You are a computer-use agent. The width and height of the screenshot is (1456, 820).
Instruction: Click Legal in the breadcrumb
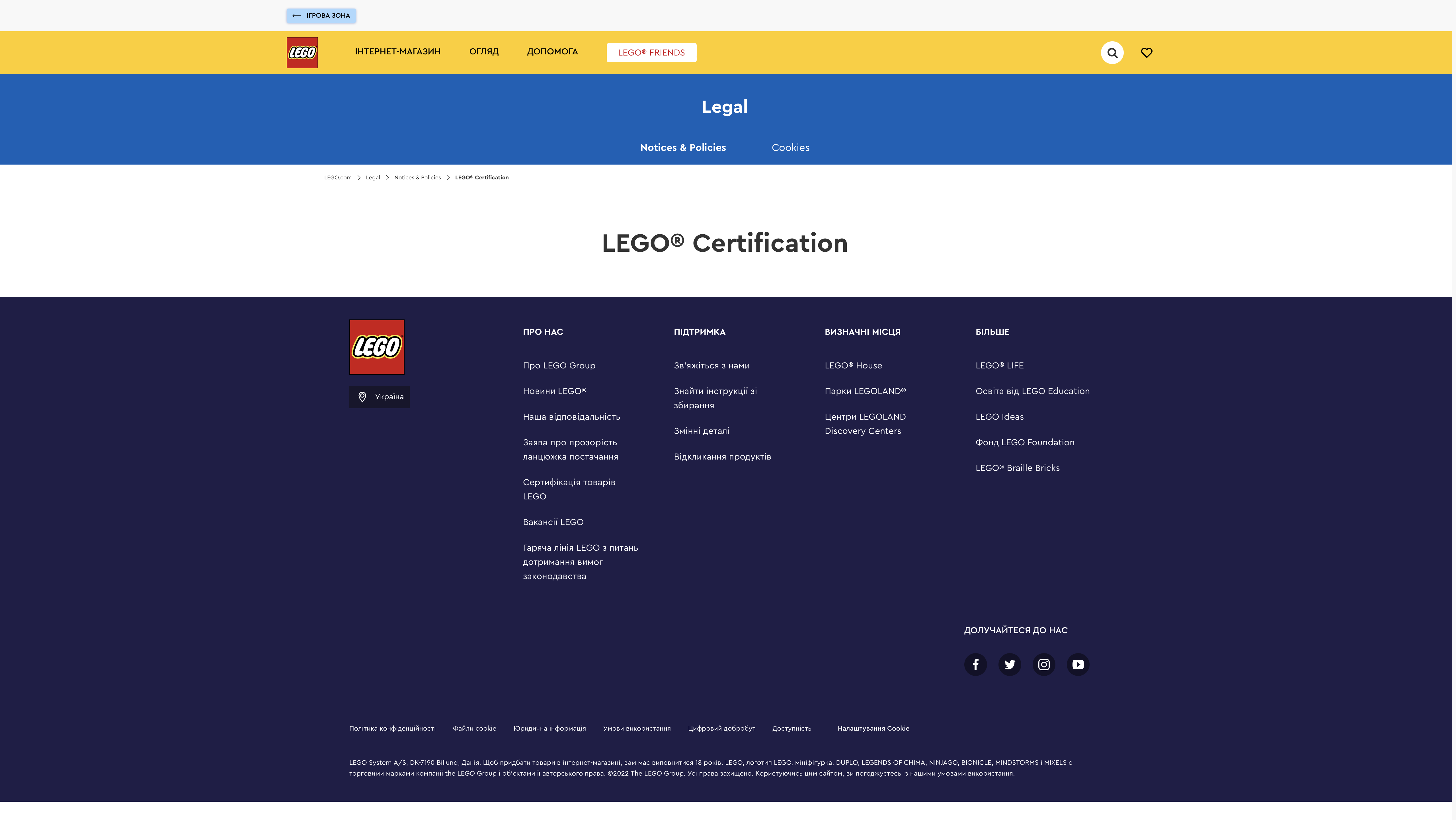[x=372, y=177]
